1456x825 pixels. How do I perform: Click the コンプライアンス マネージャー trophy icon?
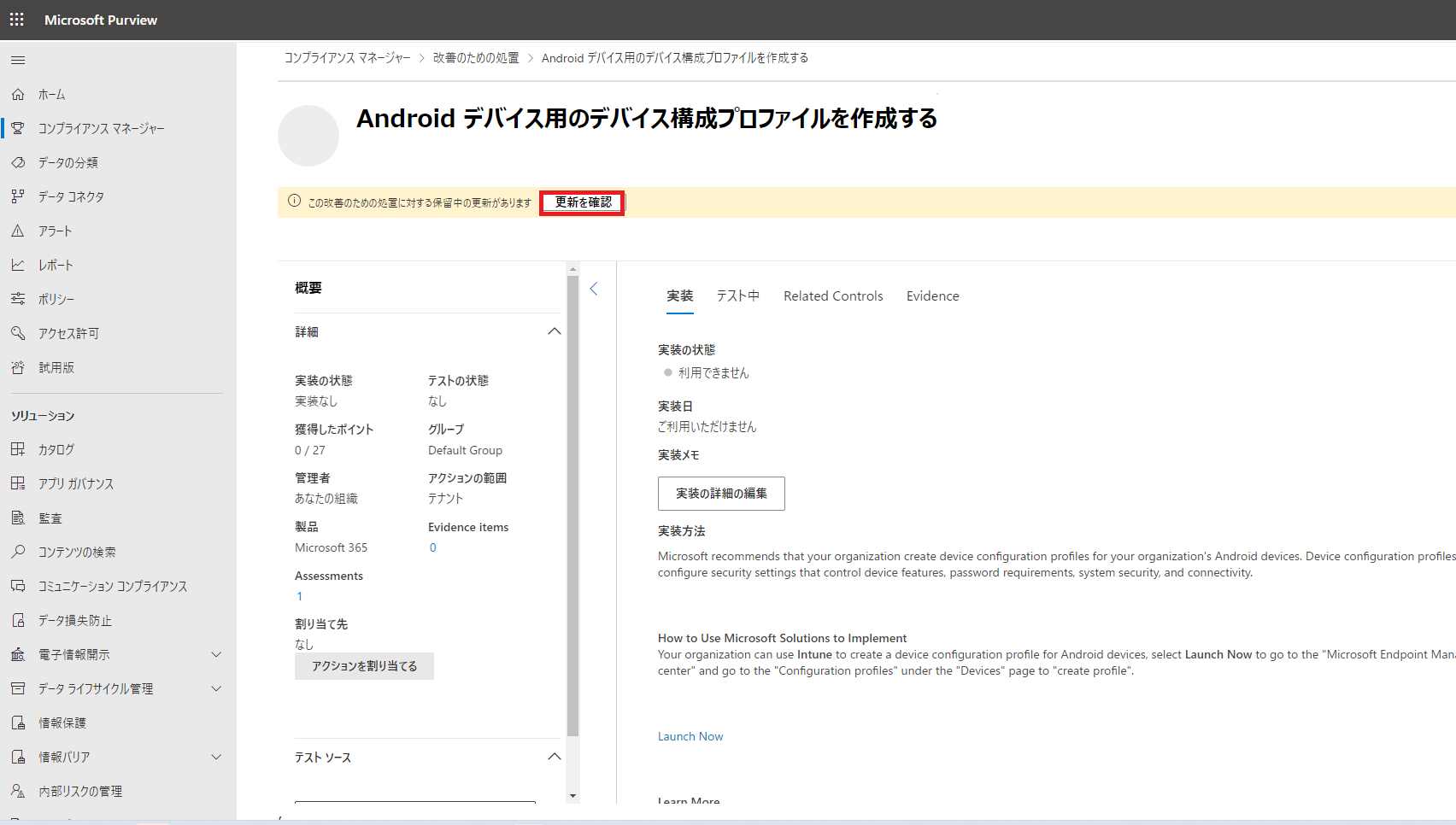[18, 128]
